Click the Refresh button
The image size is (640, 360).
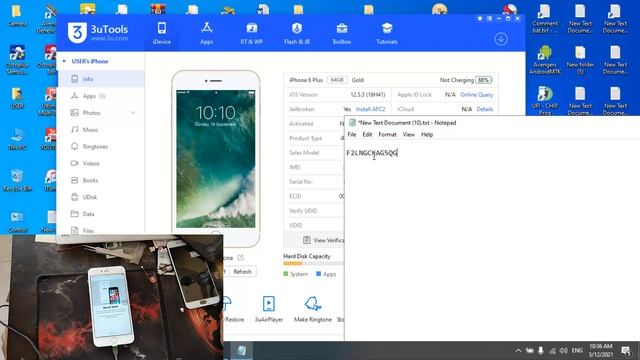click(242, 271)
